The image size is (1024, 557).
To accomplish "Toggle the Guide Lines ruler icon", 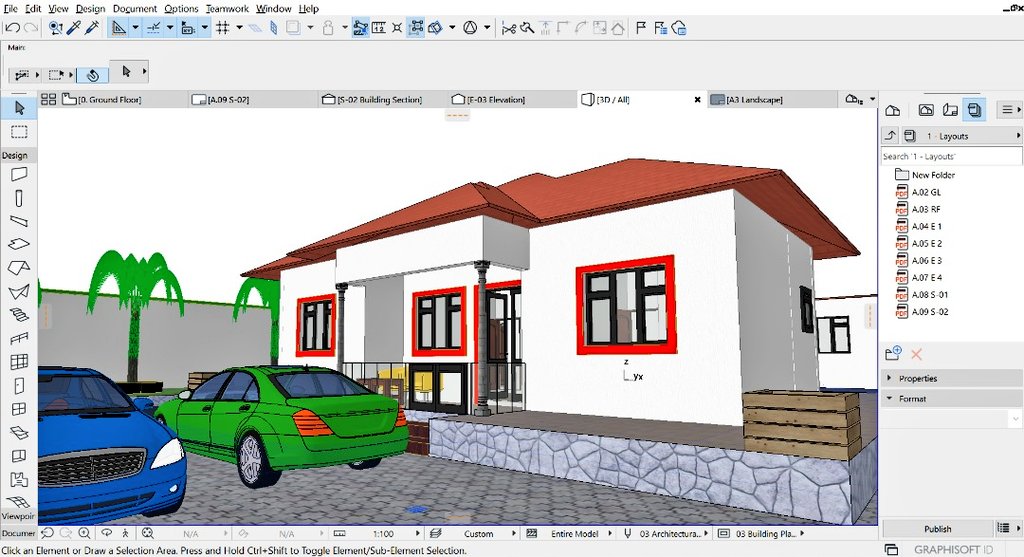I will (119, 28).
